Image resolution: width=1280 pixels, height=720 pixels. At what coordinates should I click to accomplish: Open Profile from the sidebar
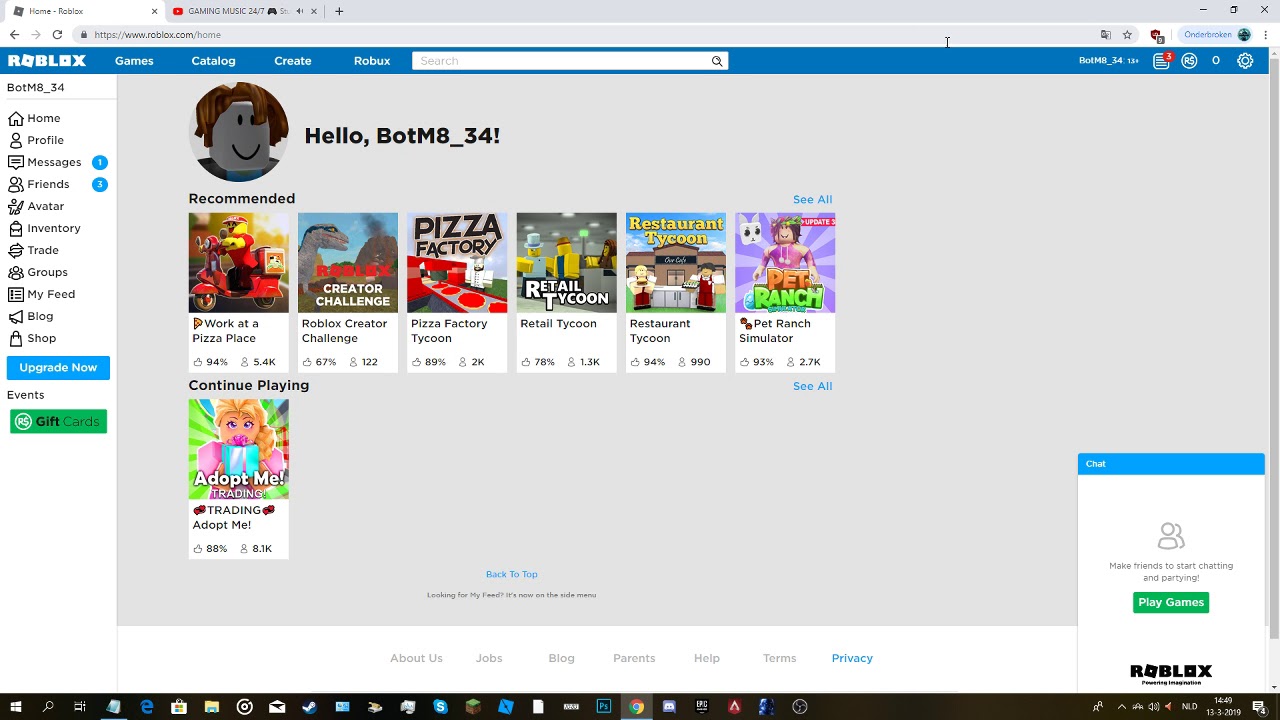click(36, 140)
